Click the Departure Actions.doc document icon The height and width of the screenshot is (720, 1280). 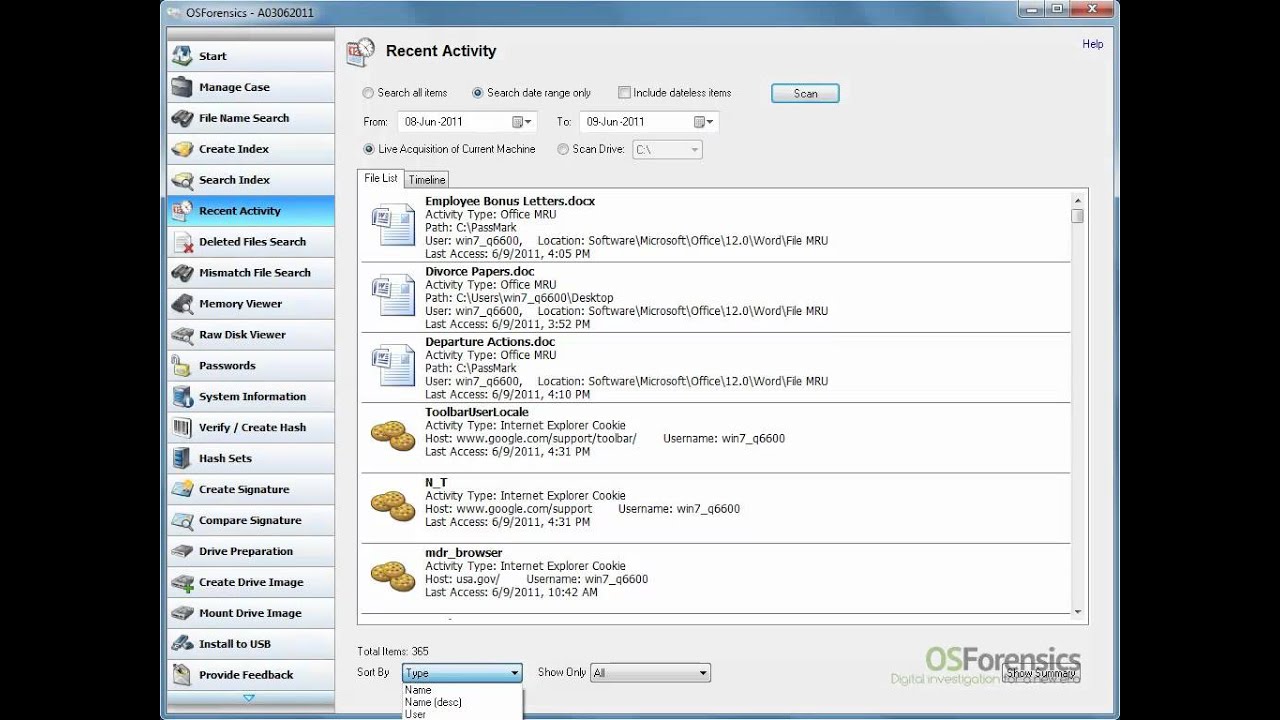point(393,365)
